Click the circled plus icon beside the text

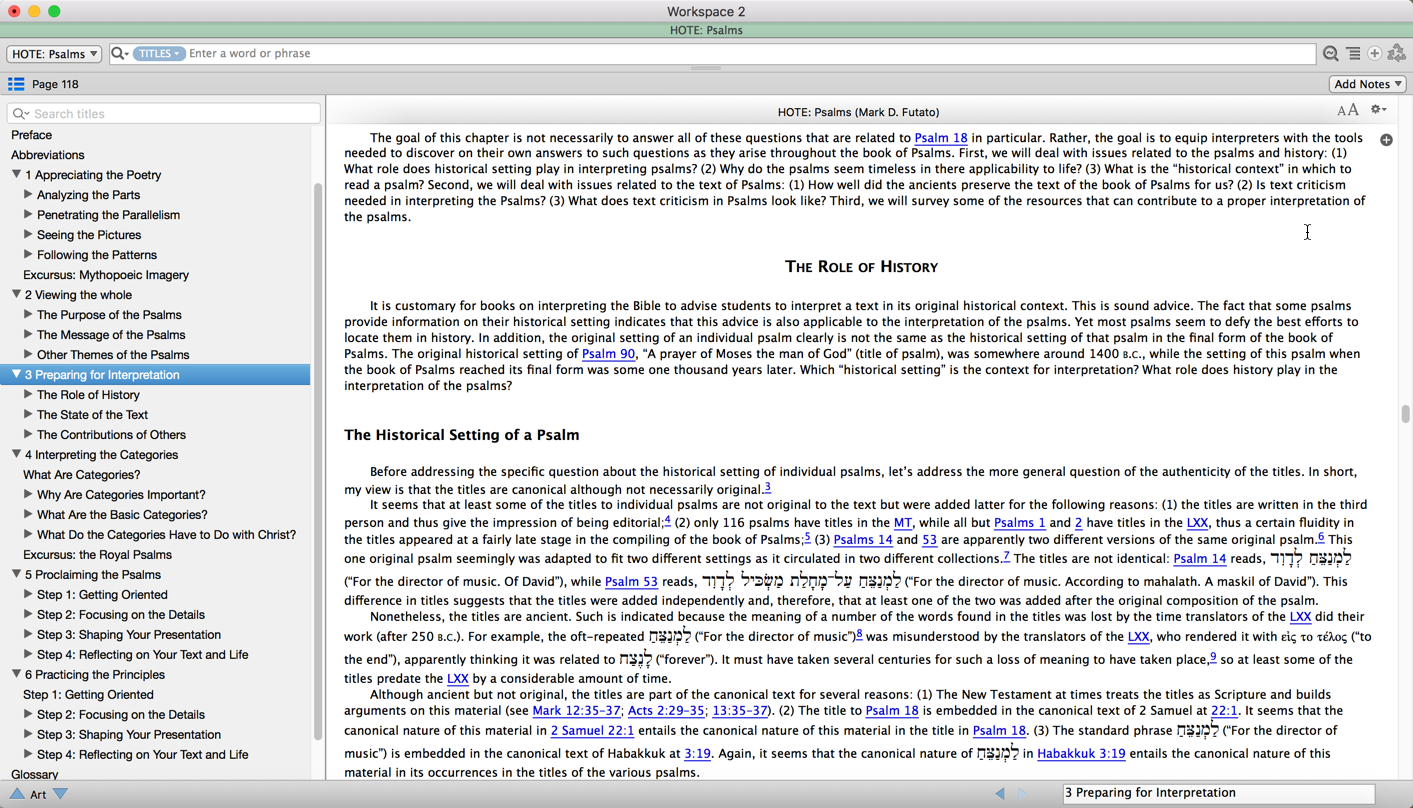[x=1386, y=140]
